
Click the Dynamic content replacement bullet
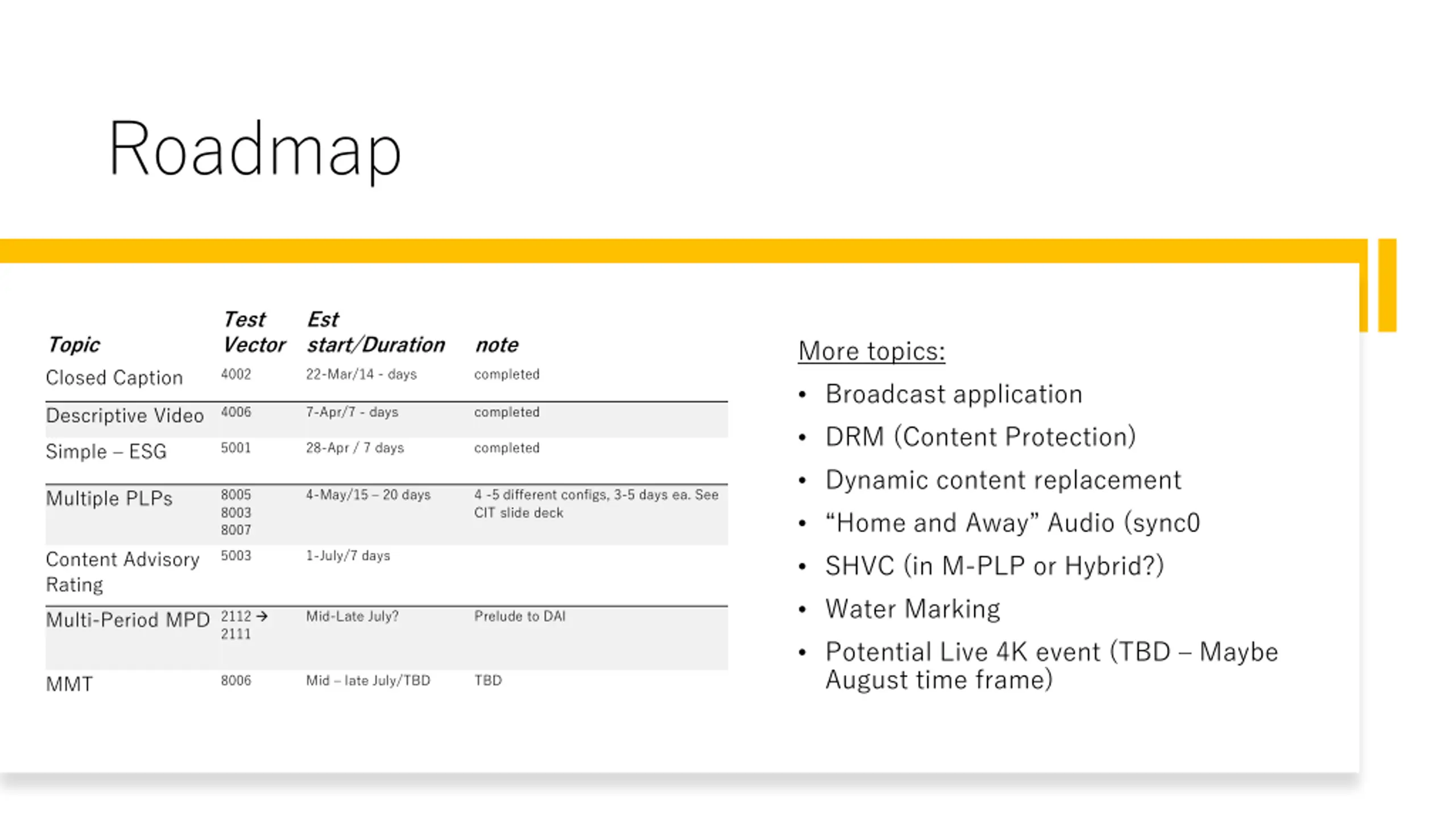point(1003,480)
